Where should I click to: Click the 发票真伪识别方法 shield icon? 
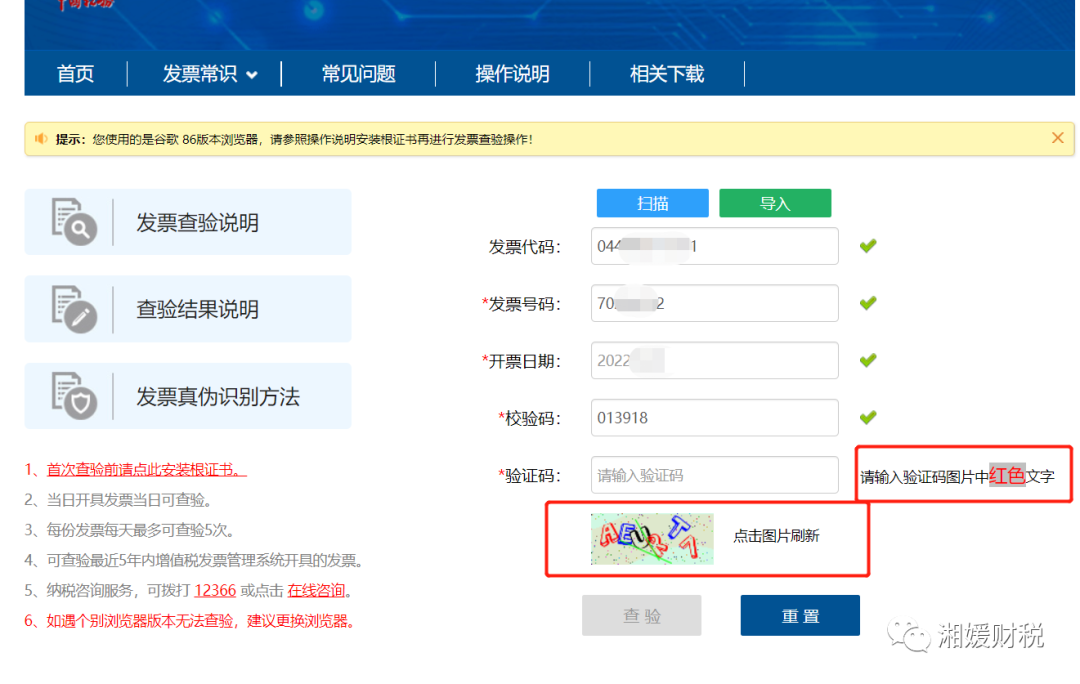(x=74, y=396)
